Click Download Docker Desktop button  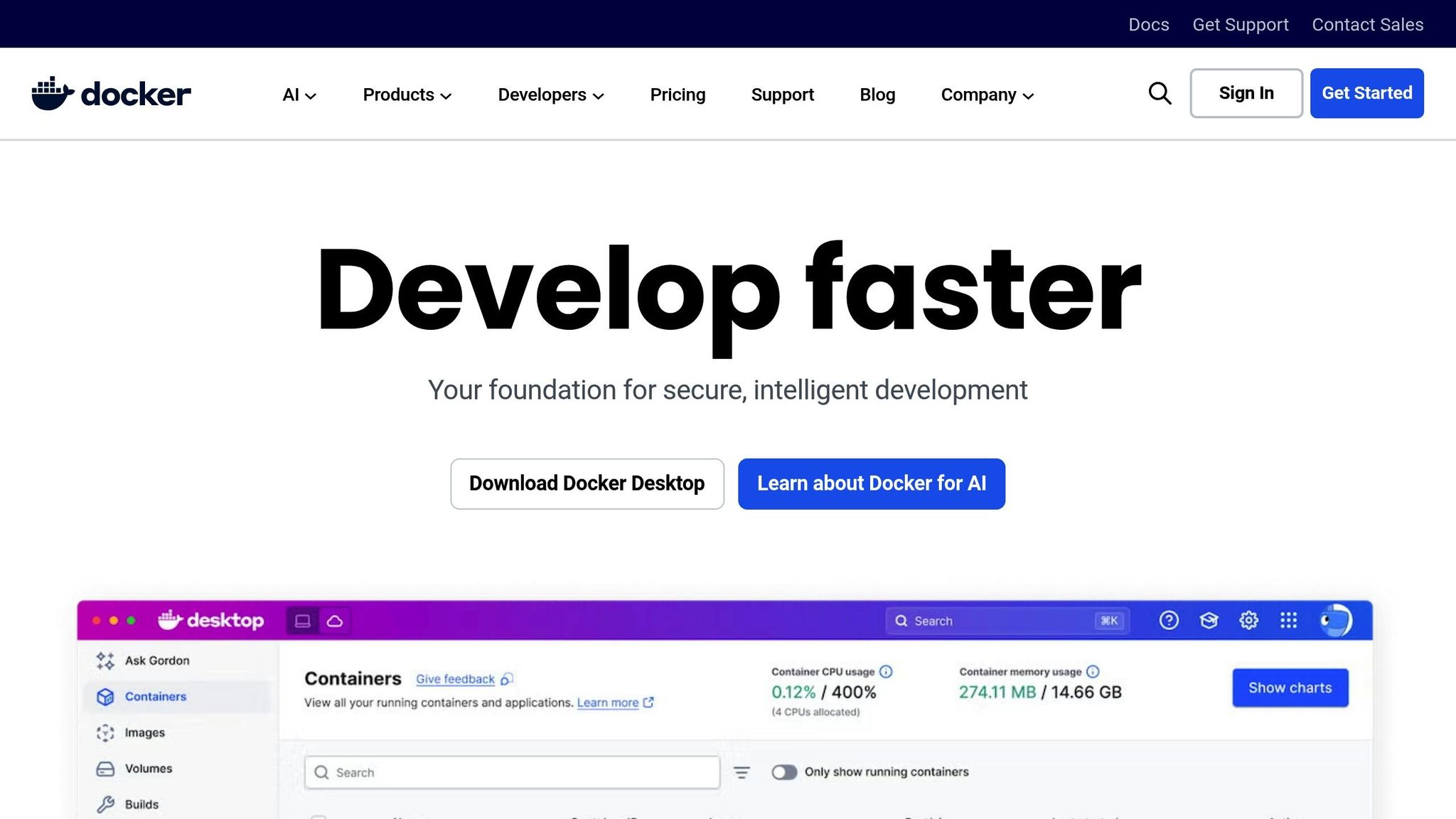pyautogui.click(x=587, y=483)
